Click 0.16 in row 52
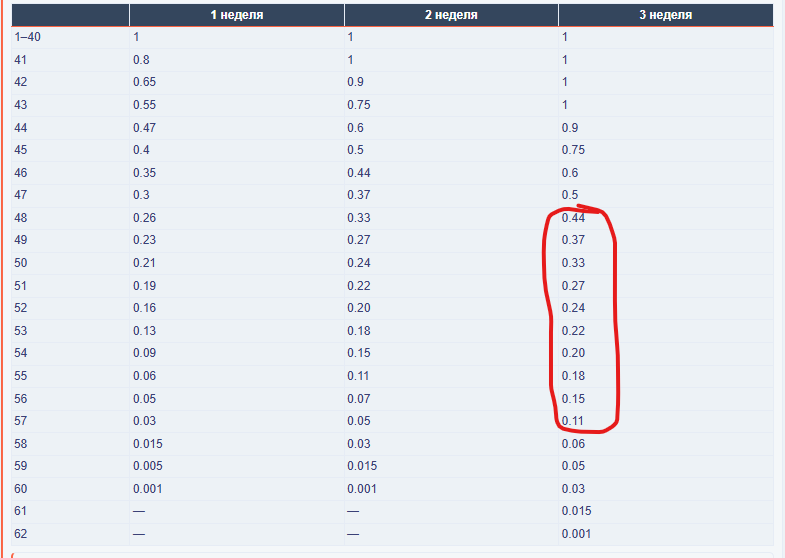The height and width of the screenshot is (558, 785). [144, 308]
